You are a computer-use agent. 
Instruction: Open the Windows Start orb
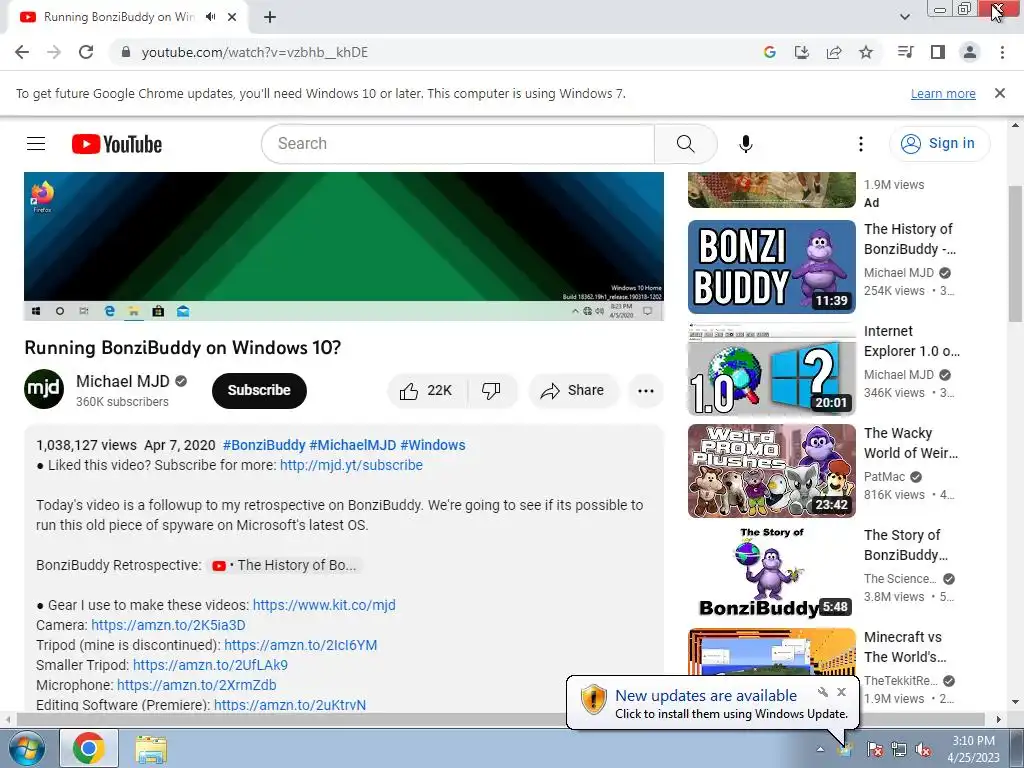26,748
